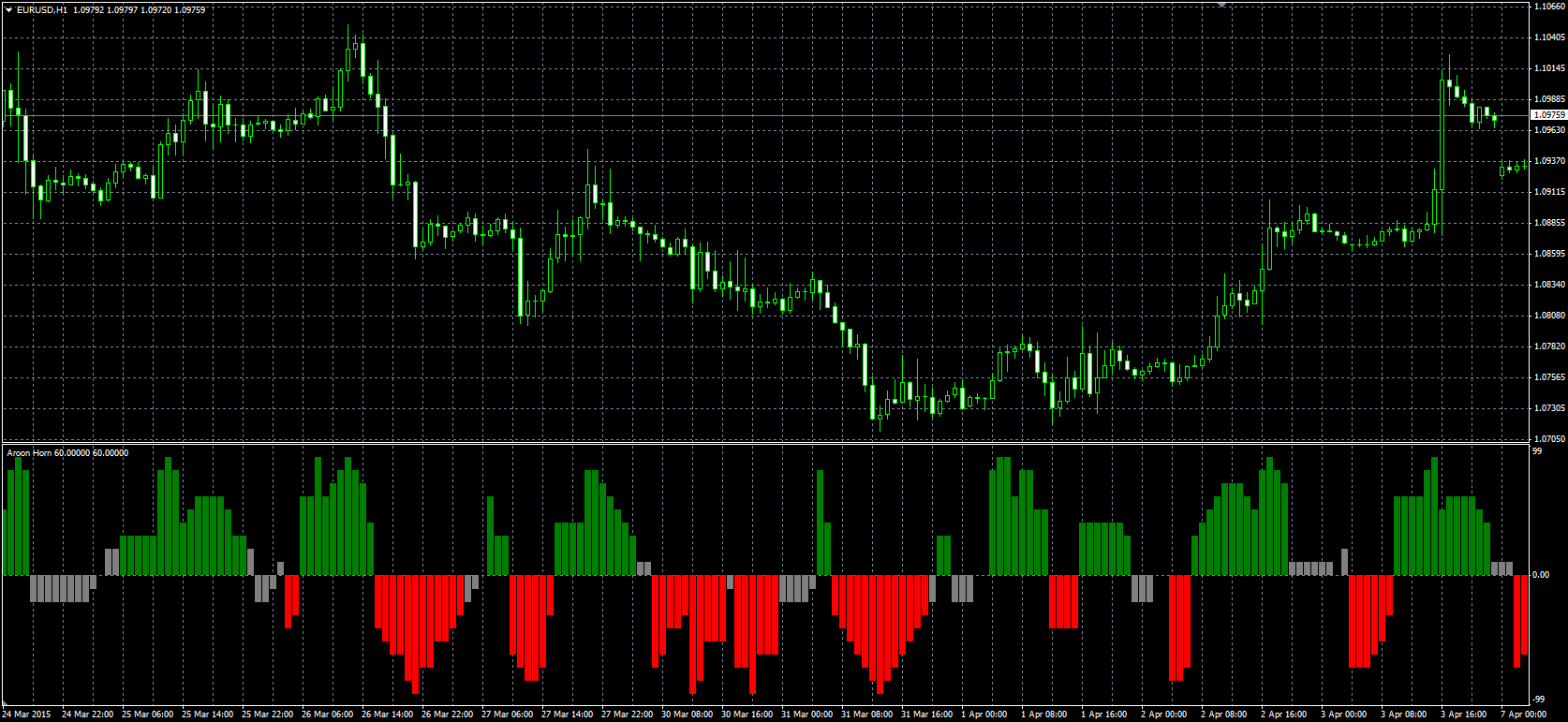Click the 27 Mar 14:00 time label

pyautogui.click(x=568, y=715)
